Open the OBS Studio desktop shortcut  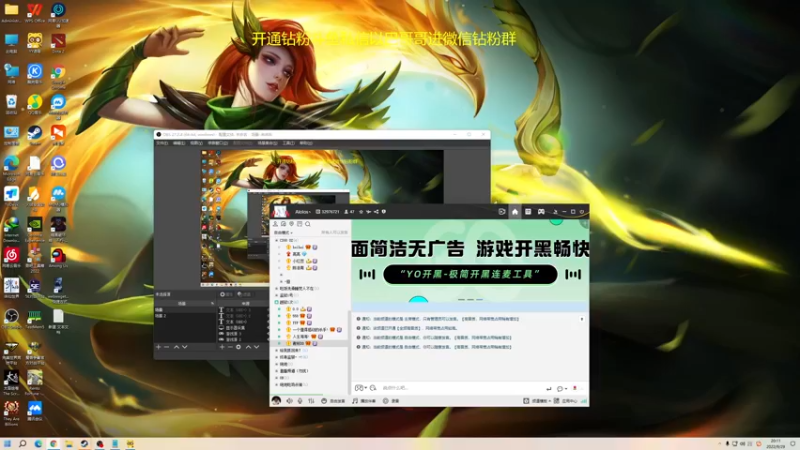tap(11, 319)
